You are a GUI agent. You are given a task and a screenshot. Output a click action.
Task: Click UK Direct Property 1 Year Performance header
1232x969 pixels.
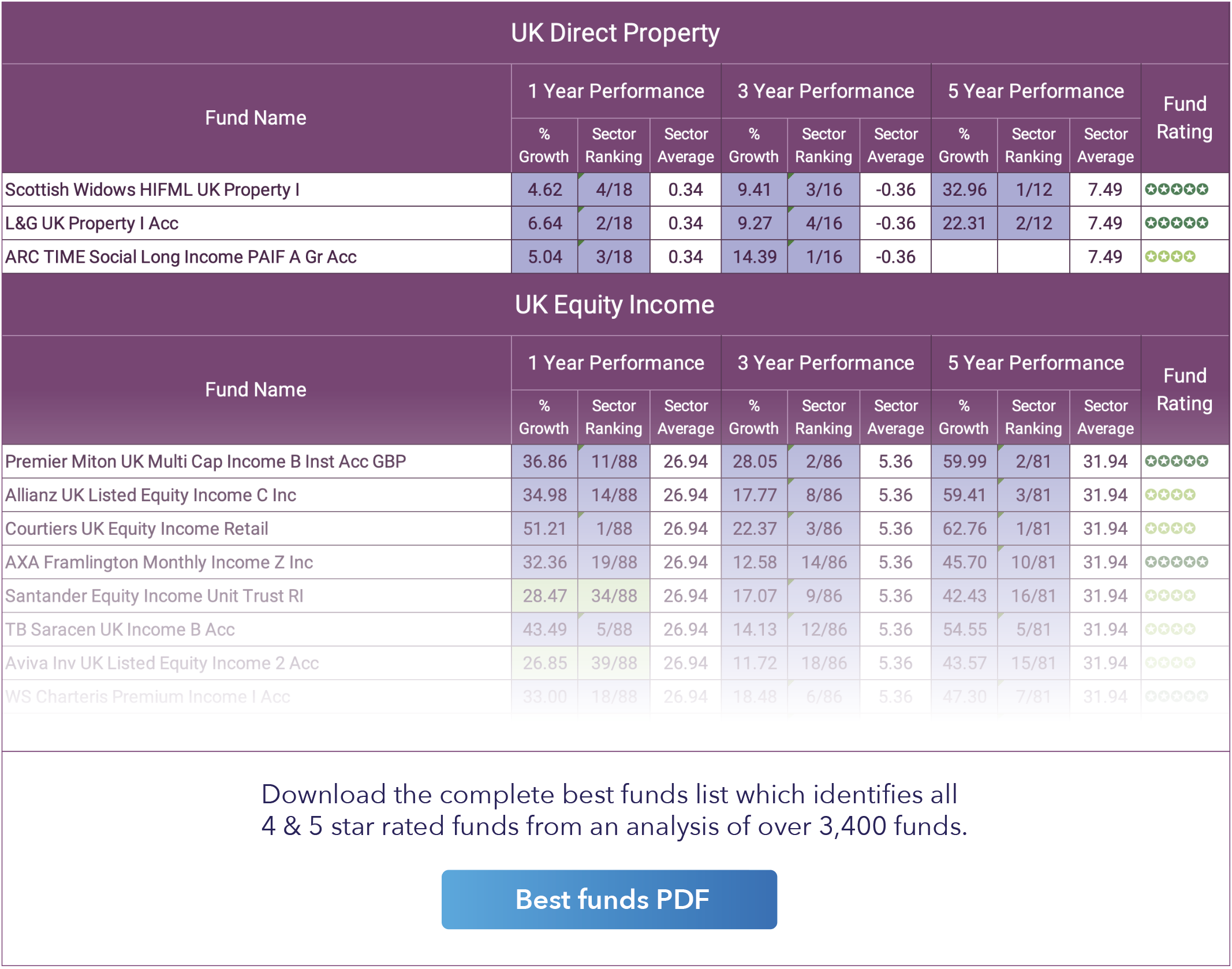(x=616, y=91)
